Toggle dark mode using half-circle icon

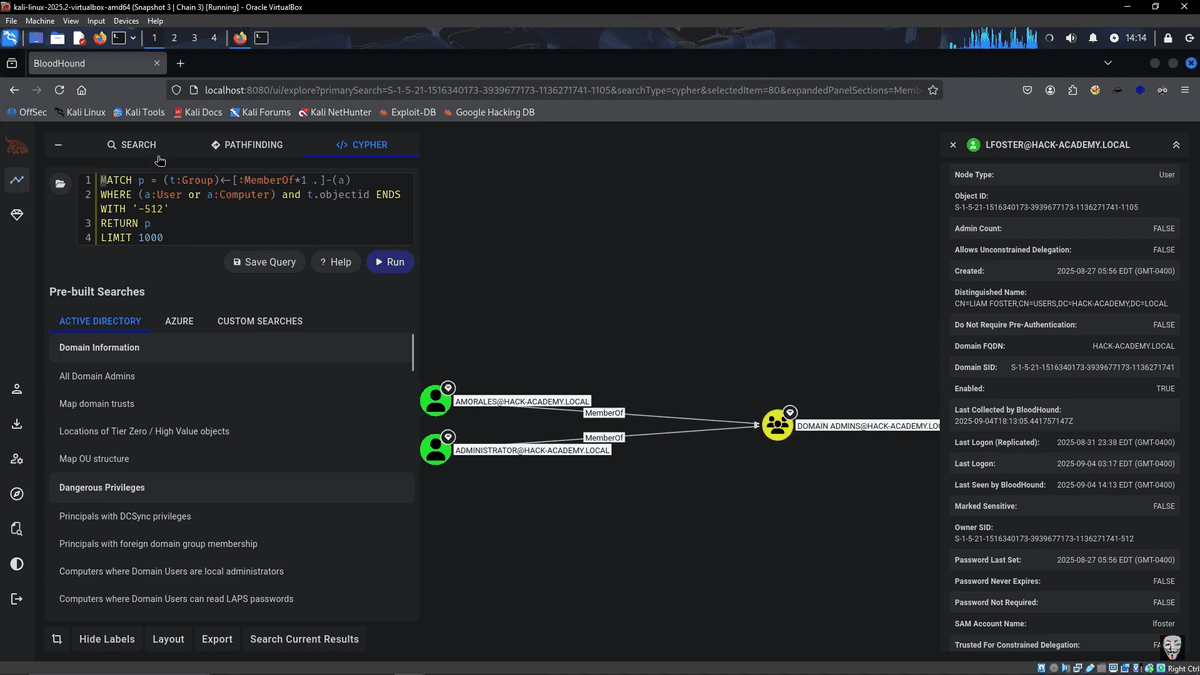16,564
